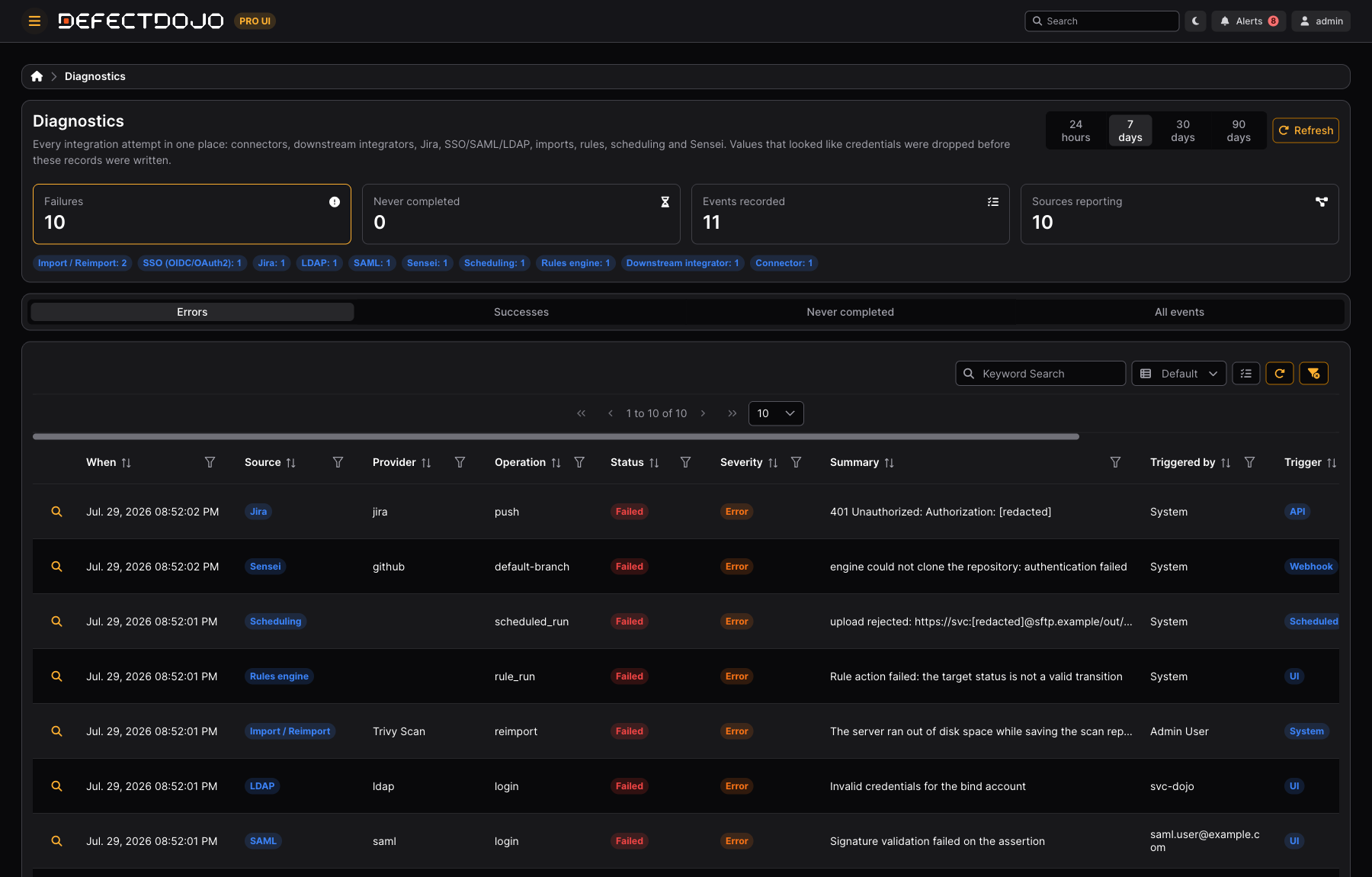1372x877 pixels.
Task: Switch to the Successes tab
Action: coord(521,312)
